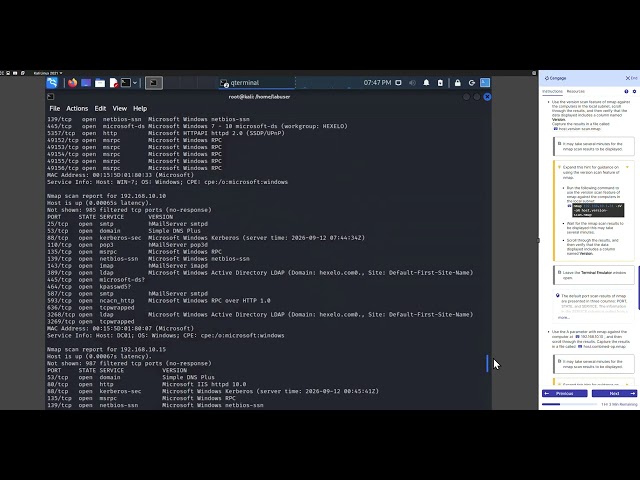Open the notifications bell icon
The image size is (640, 480).
pos(426,83)
